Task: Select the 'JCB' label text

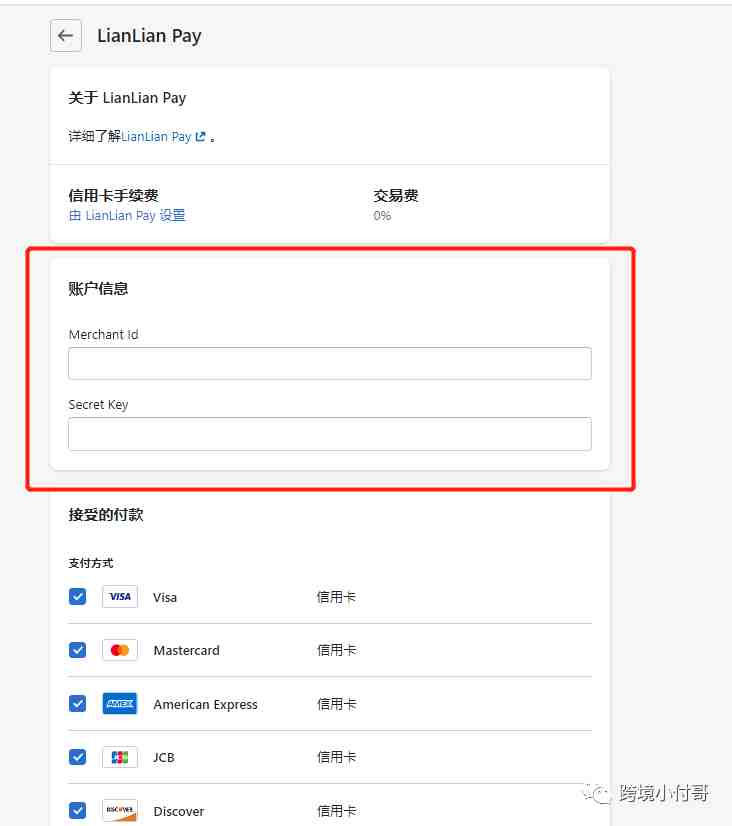Action: pos(164,758)
